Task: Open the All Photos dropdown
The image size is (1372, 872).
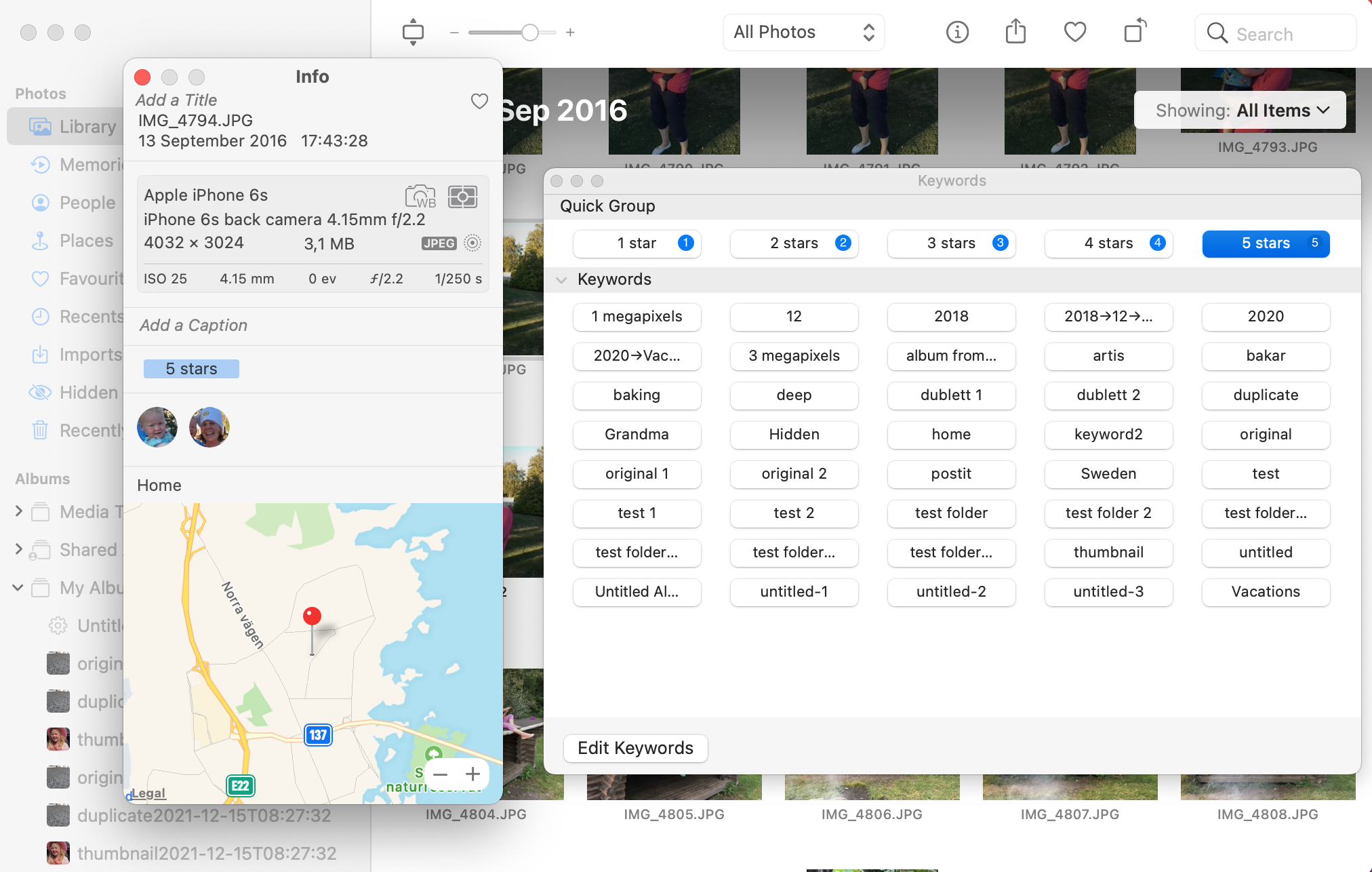Action: pos(804,32)
